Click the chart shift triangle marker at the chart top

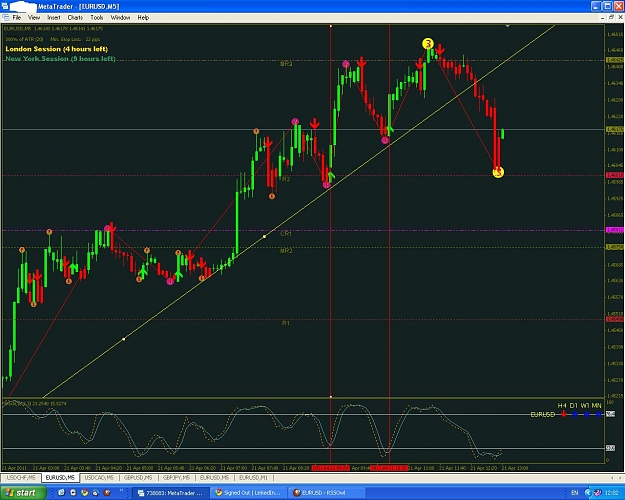click(507, 26)
